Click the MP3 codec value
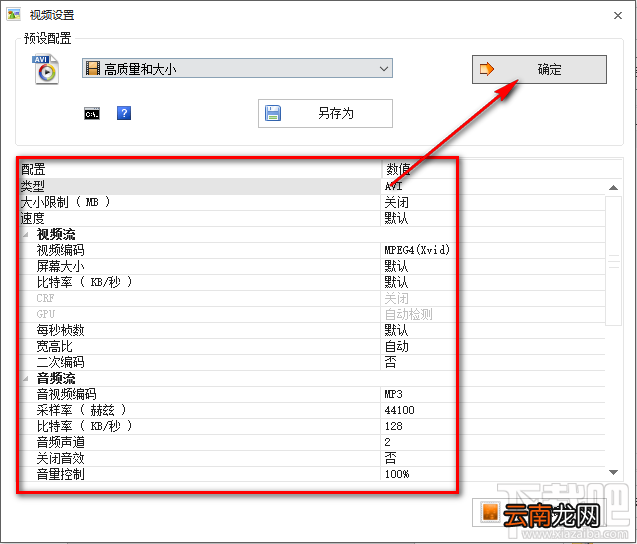637x544 pixels. (393, 394)
